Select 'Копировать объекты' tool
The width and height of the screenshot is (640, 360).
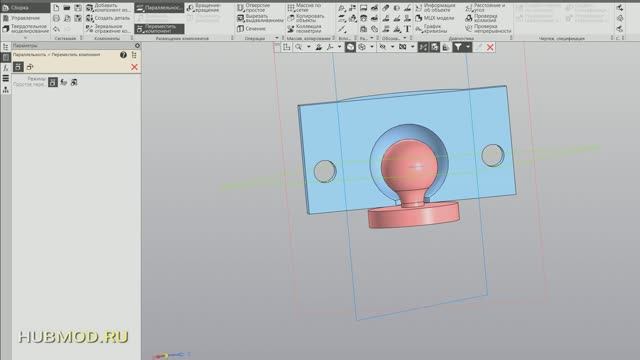pyautogui.click(x=306, y=18)
